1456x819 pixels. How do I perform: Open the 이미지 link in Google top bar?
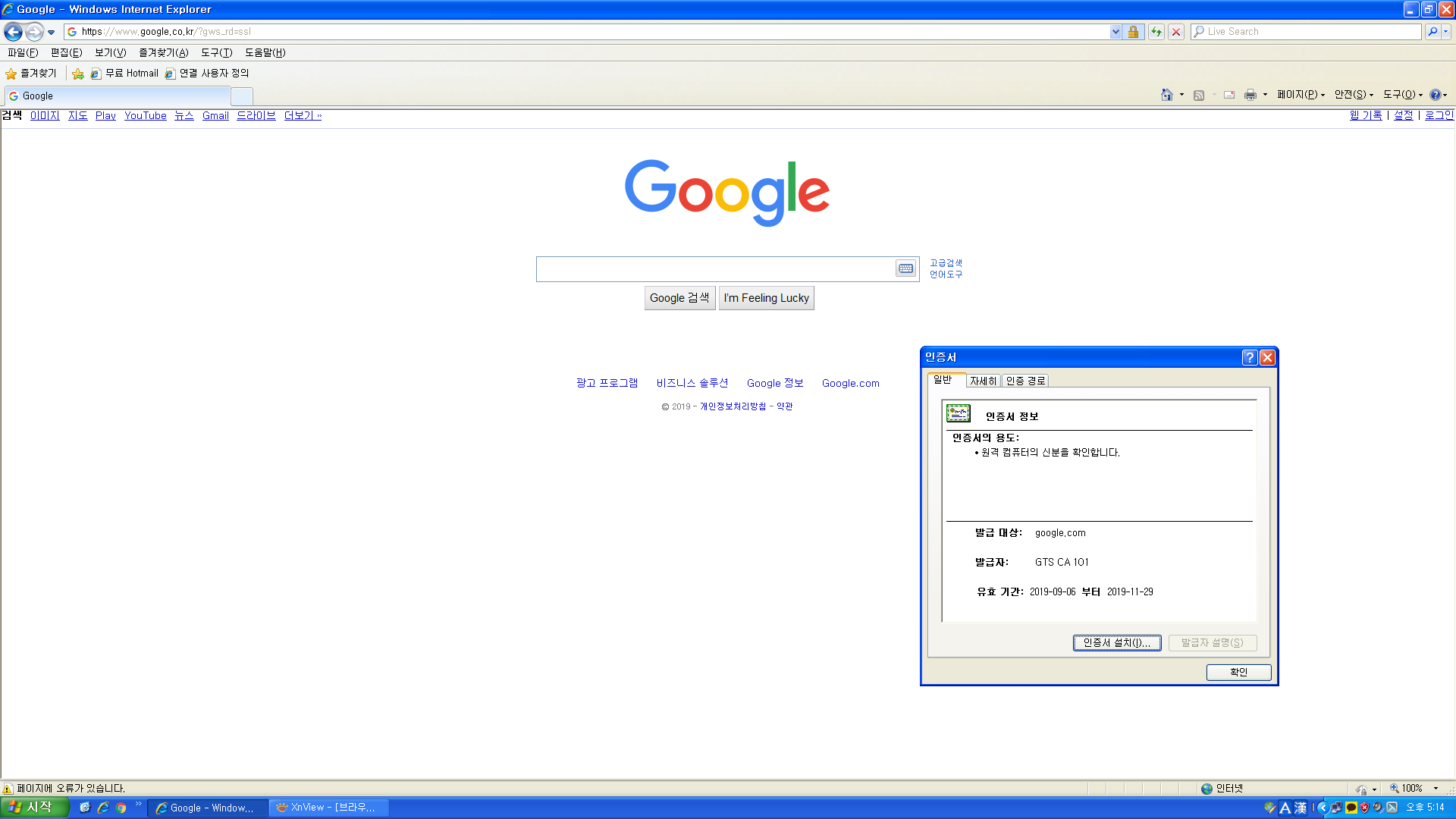tap(45, 115)
